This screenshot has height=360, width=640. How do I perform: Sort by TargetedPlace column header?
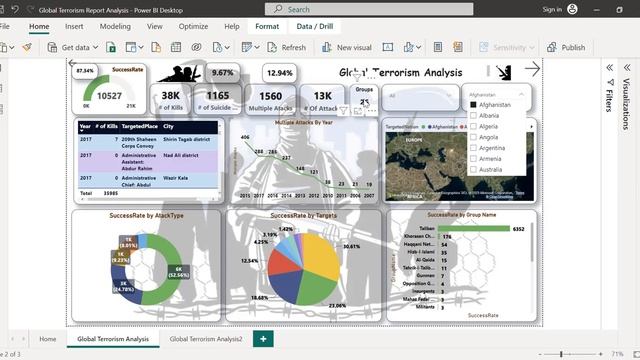pos(140,126)
